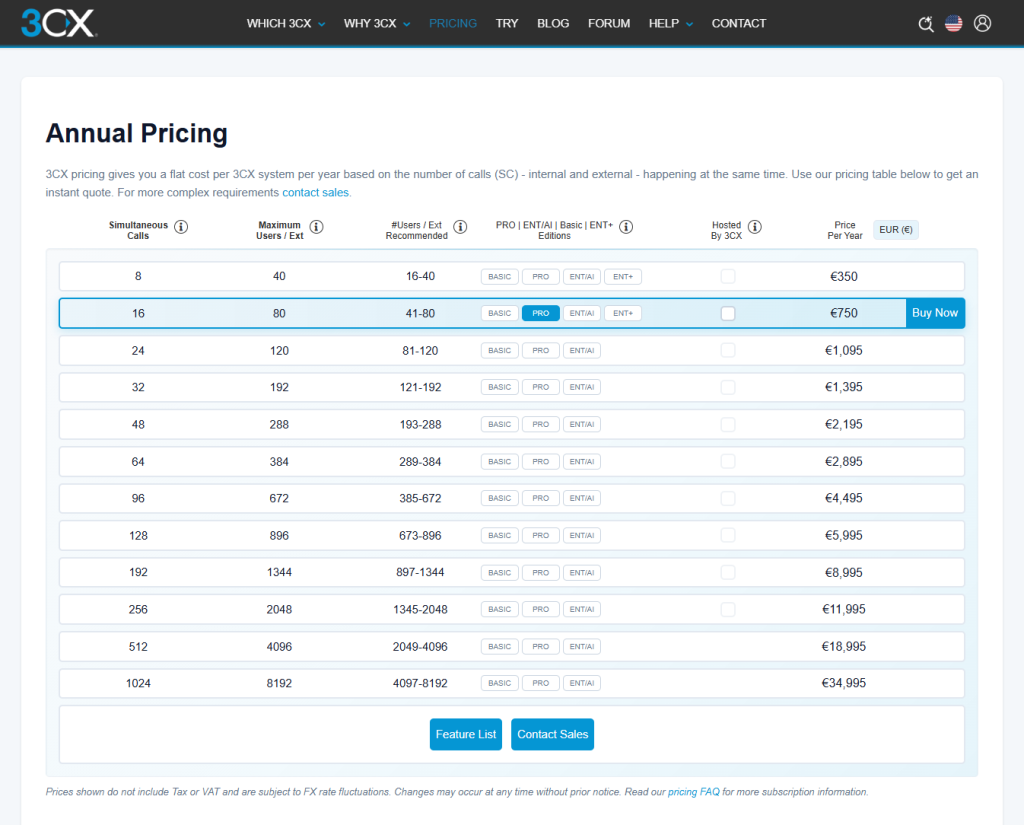
Task: Open the user account profile icon
Action: pos(982,23)
